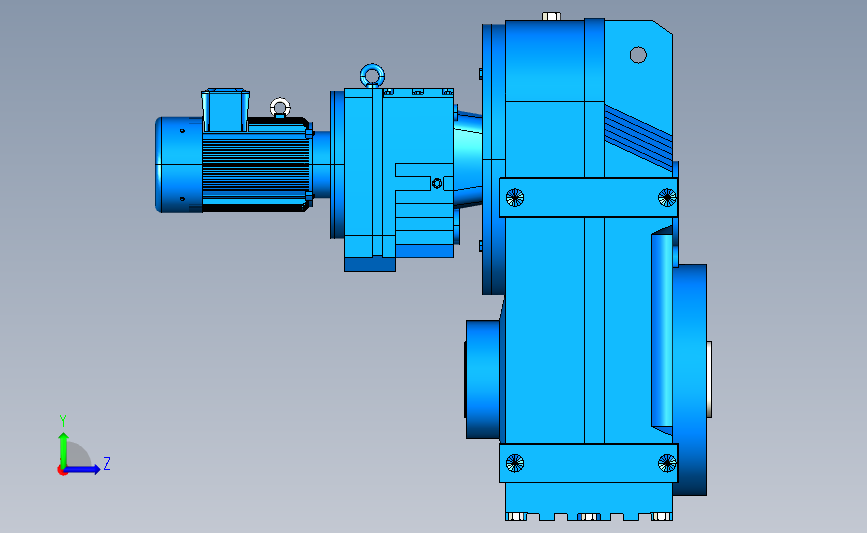Select the motor fan cover end cap
Image resolution: width=867 pixels, height=533 pixels.
click(x=179, y=164)
